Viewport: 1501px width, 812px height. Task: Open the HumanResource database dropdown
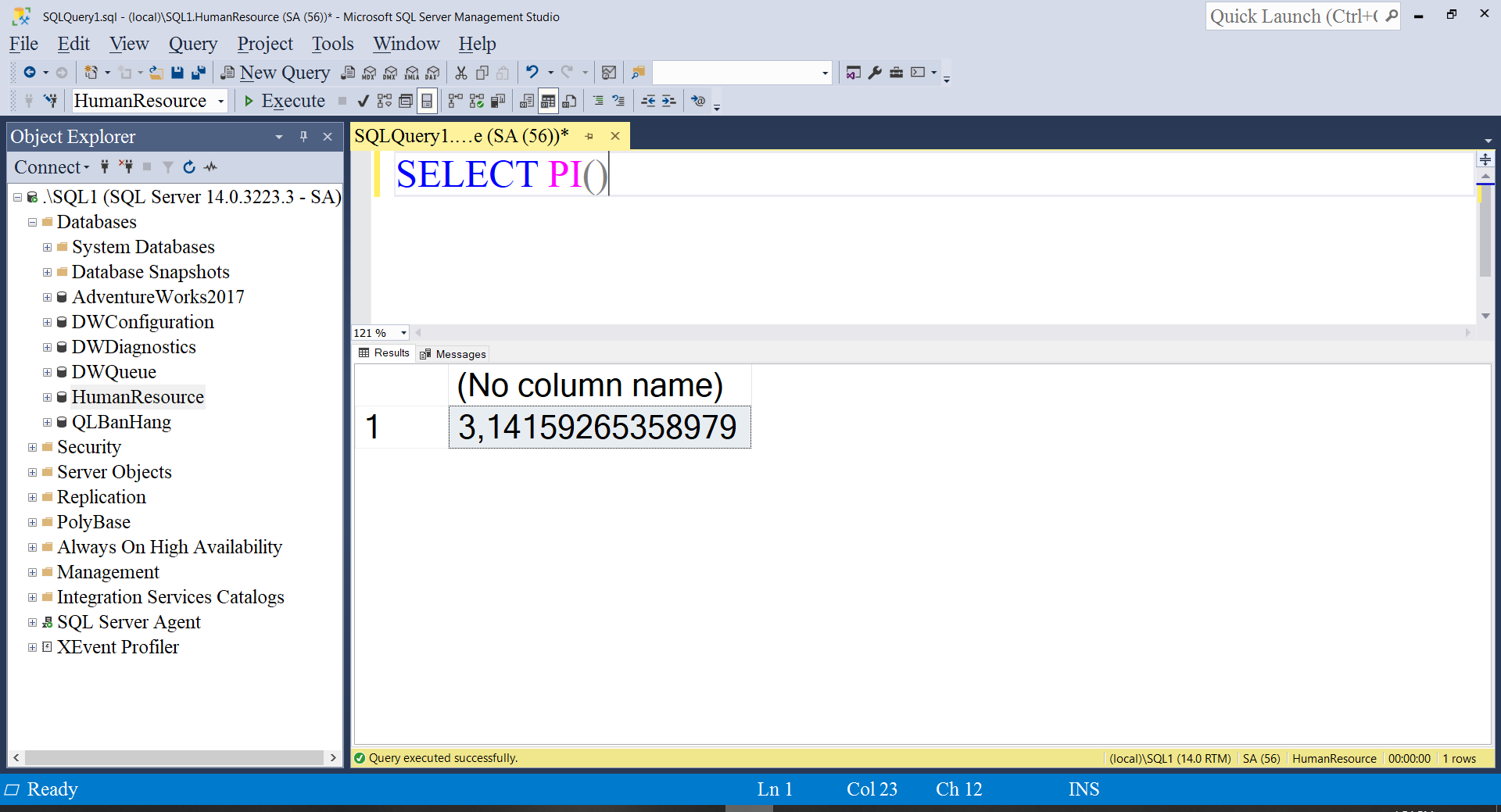click(221, 101)
